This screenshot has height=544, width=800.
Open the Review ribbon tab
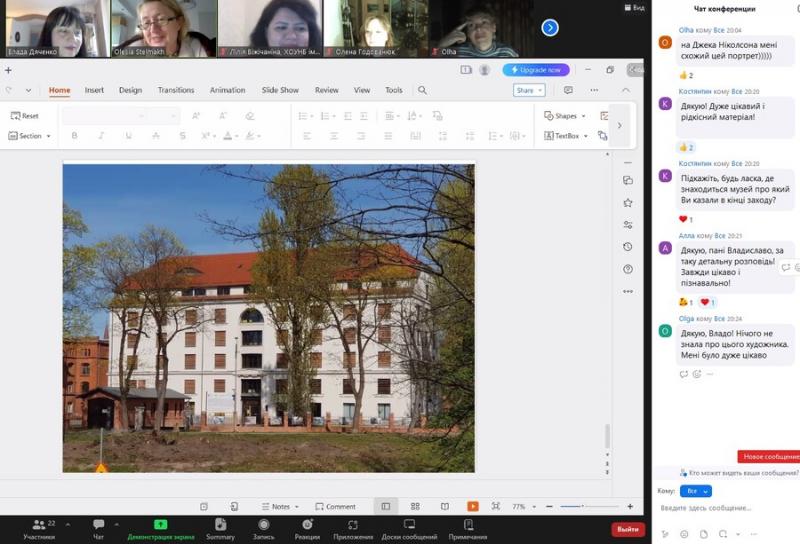(327, 90)
